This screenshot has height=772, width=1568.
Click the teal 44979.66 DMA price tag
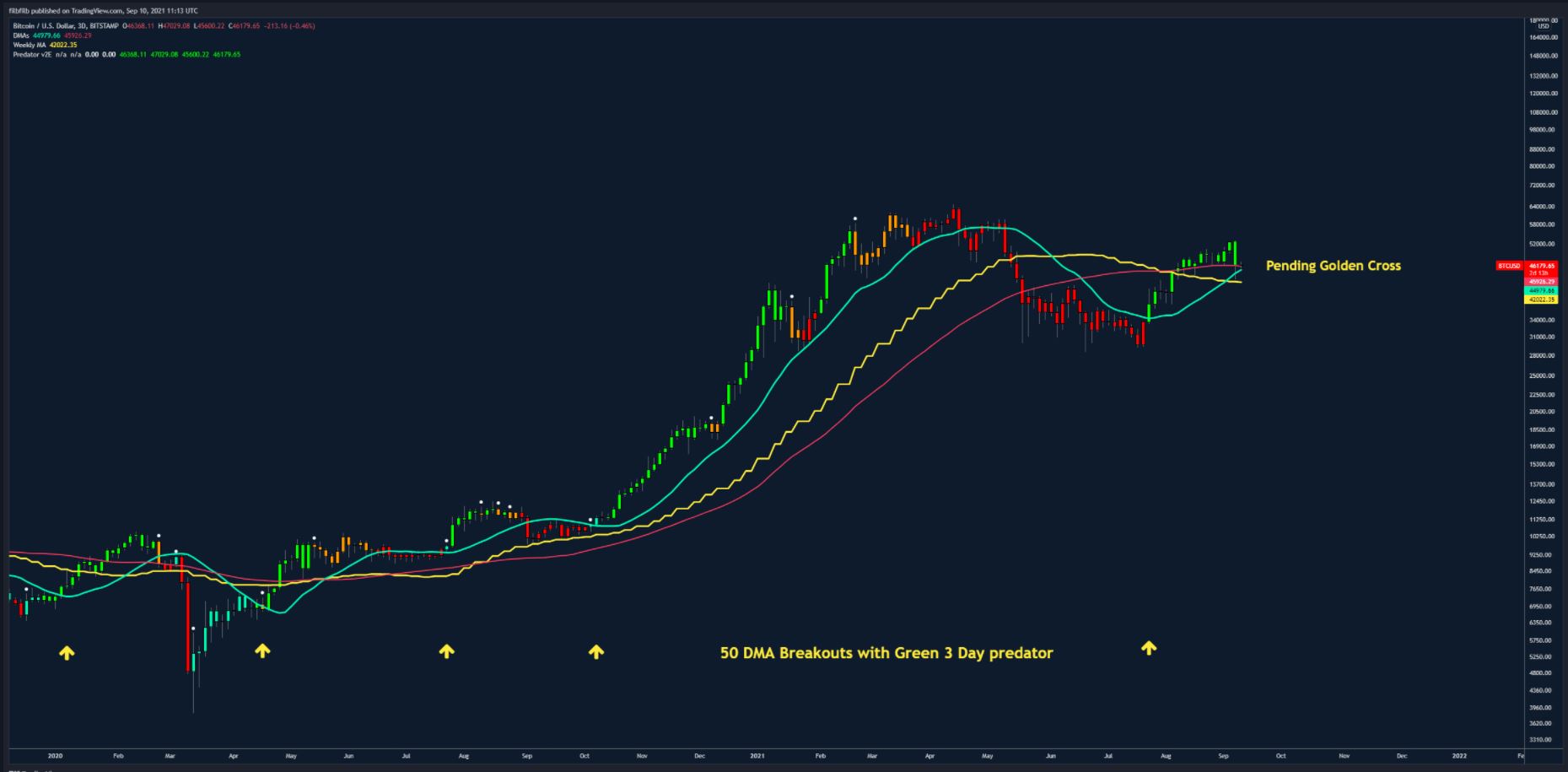[1545, 290]
